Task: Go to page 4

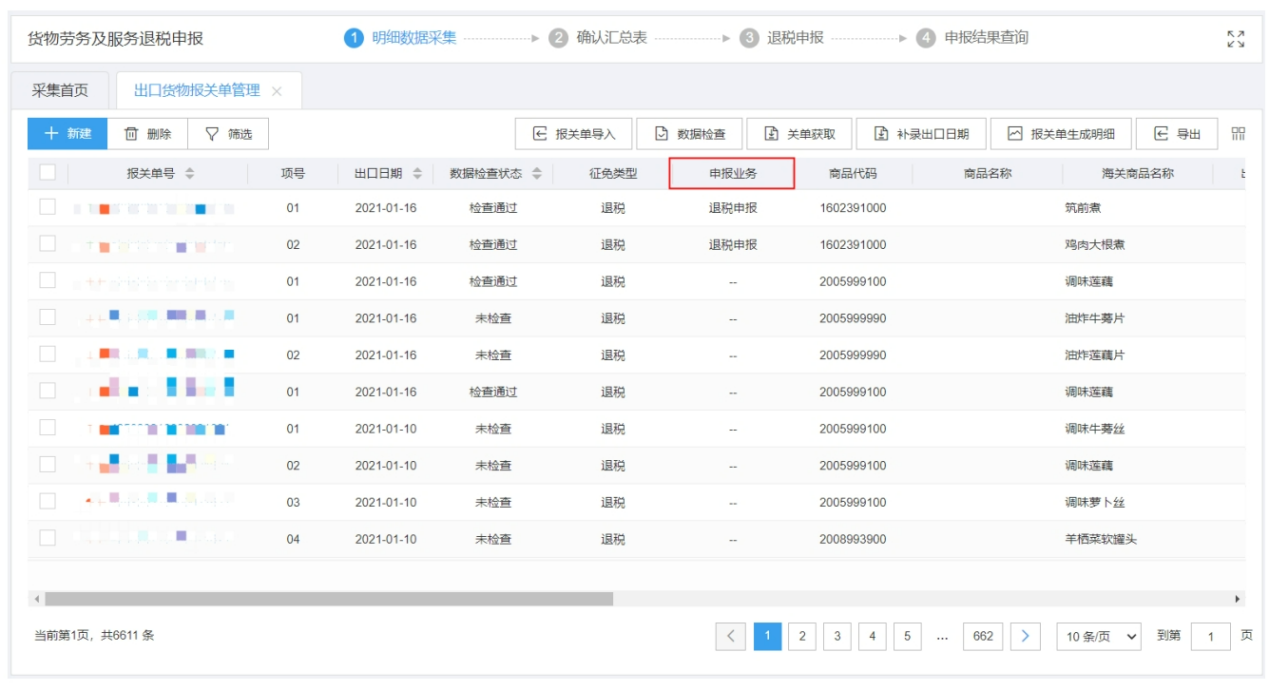Action: pyautogui.click(x=872, y=636)
